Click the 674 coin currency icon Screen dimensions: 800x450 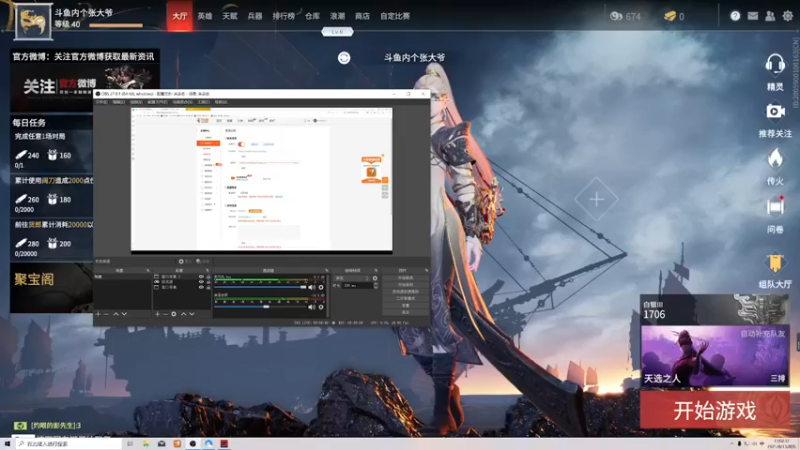(x=616, y=16)
